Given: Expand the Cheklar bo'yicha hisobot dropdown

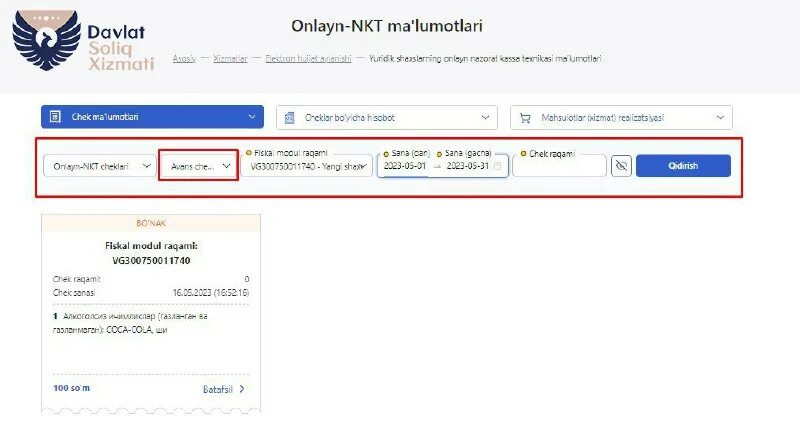Looking at the screenshot, I should tap(387, 118).
